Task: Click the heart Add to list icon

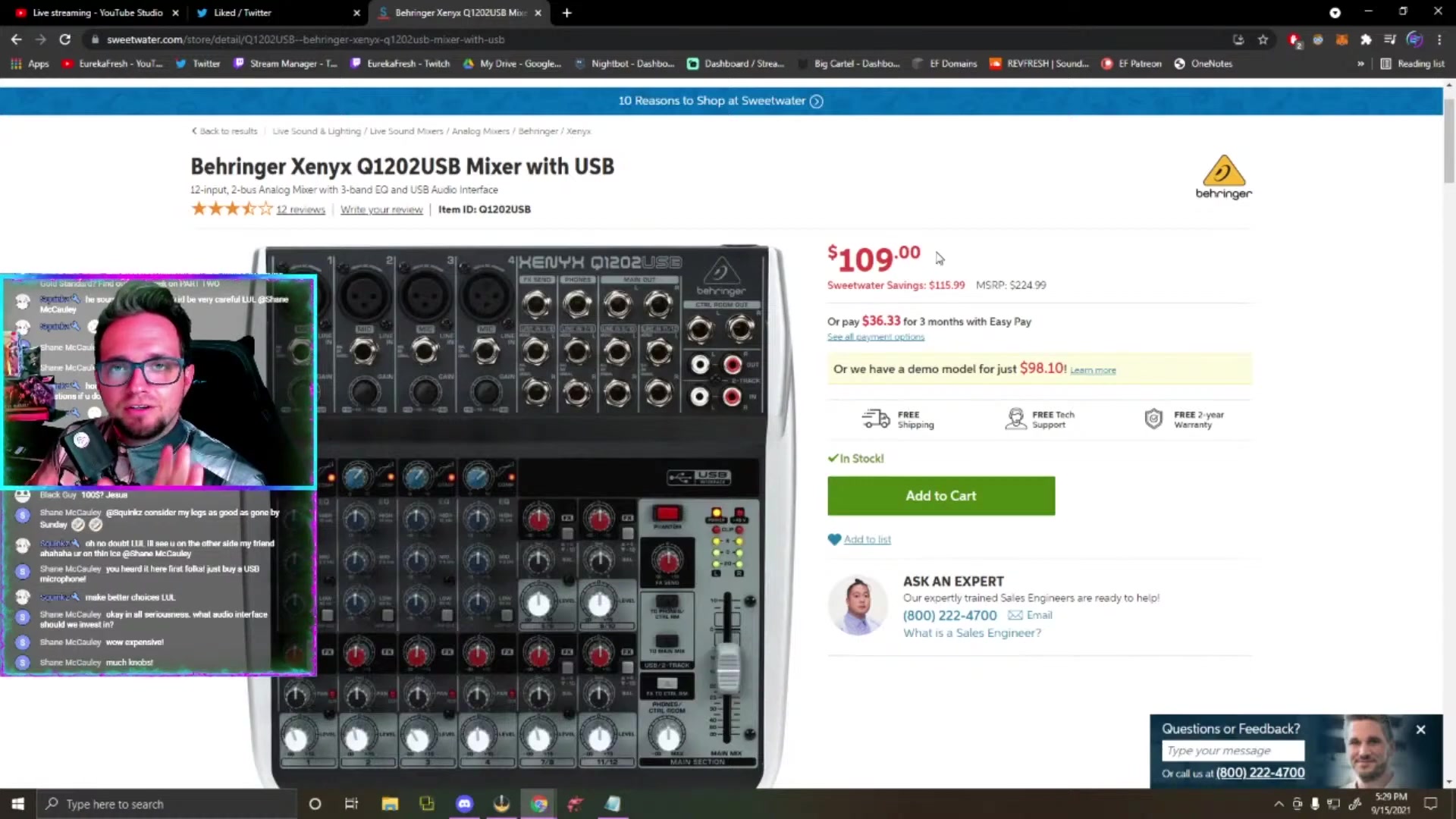Action: (834, 539)
